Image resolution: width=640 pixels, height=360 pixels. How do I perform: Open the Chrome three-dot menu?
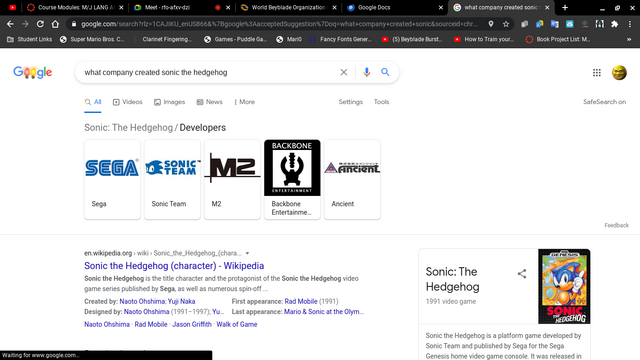(630, 24)
